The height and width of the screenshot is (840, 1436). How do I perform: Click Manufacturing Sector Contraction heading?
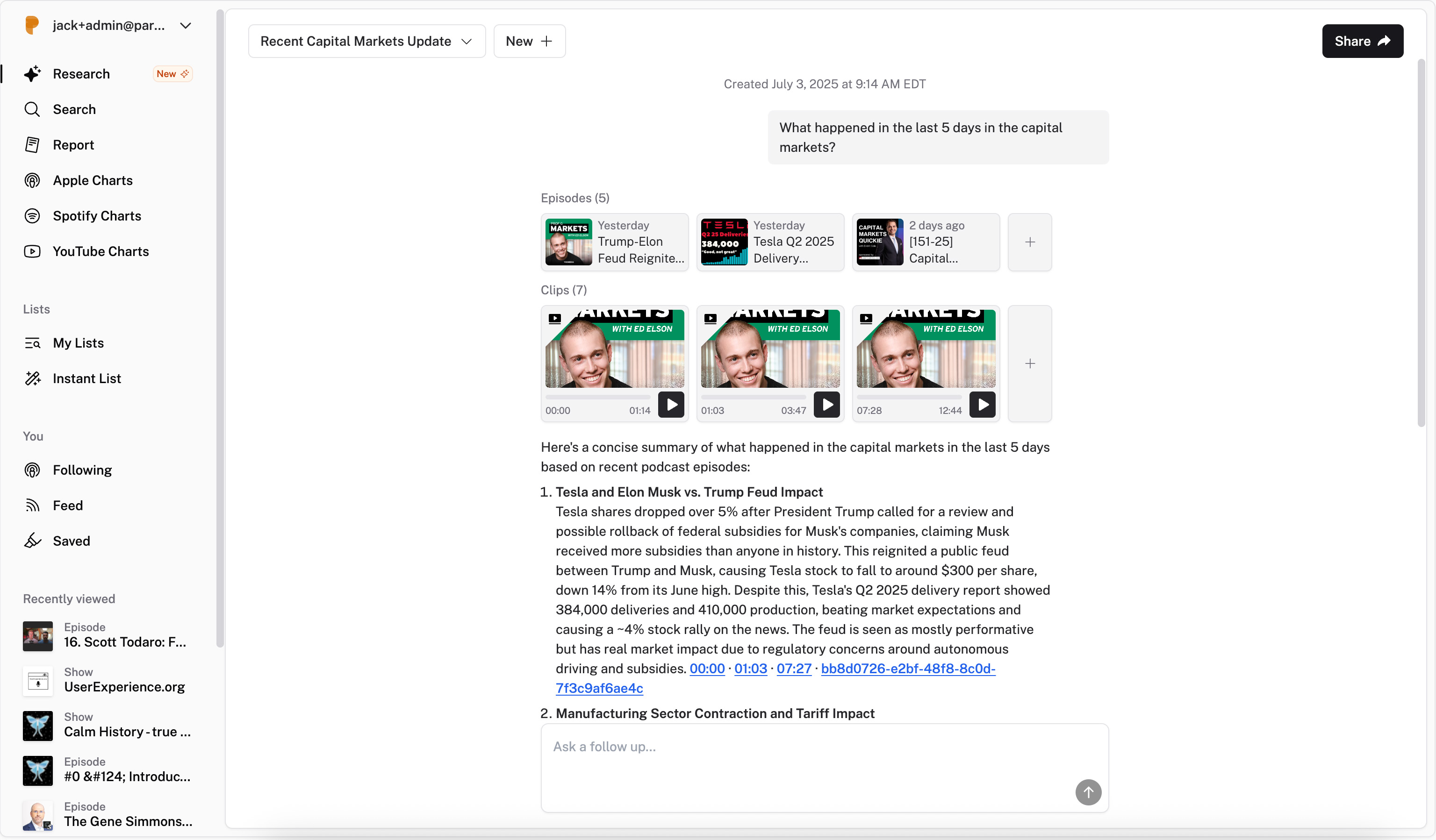tap(715, 713)
